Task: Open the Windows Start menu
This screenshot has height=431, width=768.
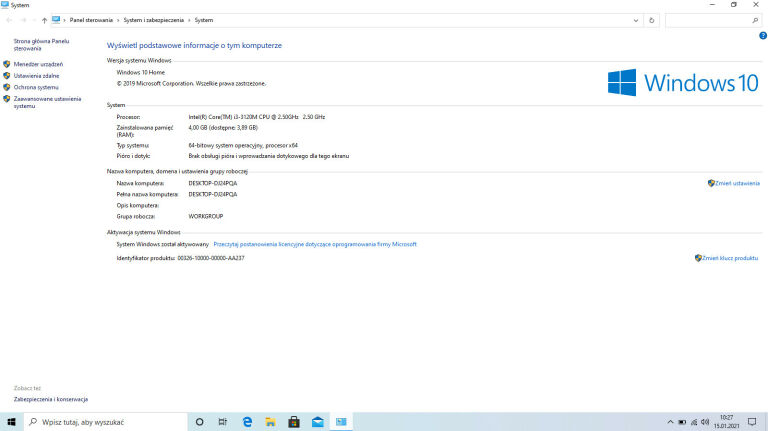Action: 11,422
